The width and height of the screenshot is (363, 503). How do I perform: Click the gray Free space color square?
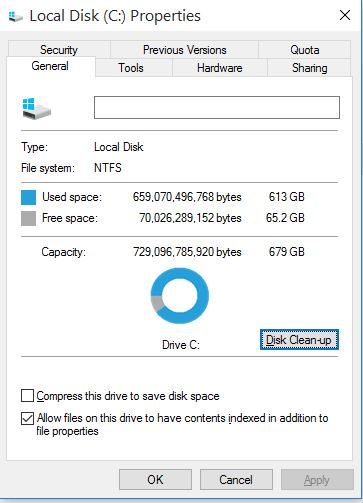(28, 218)
